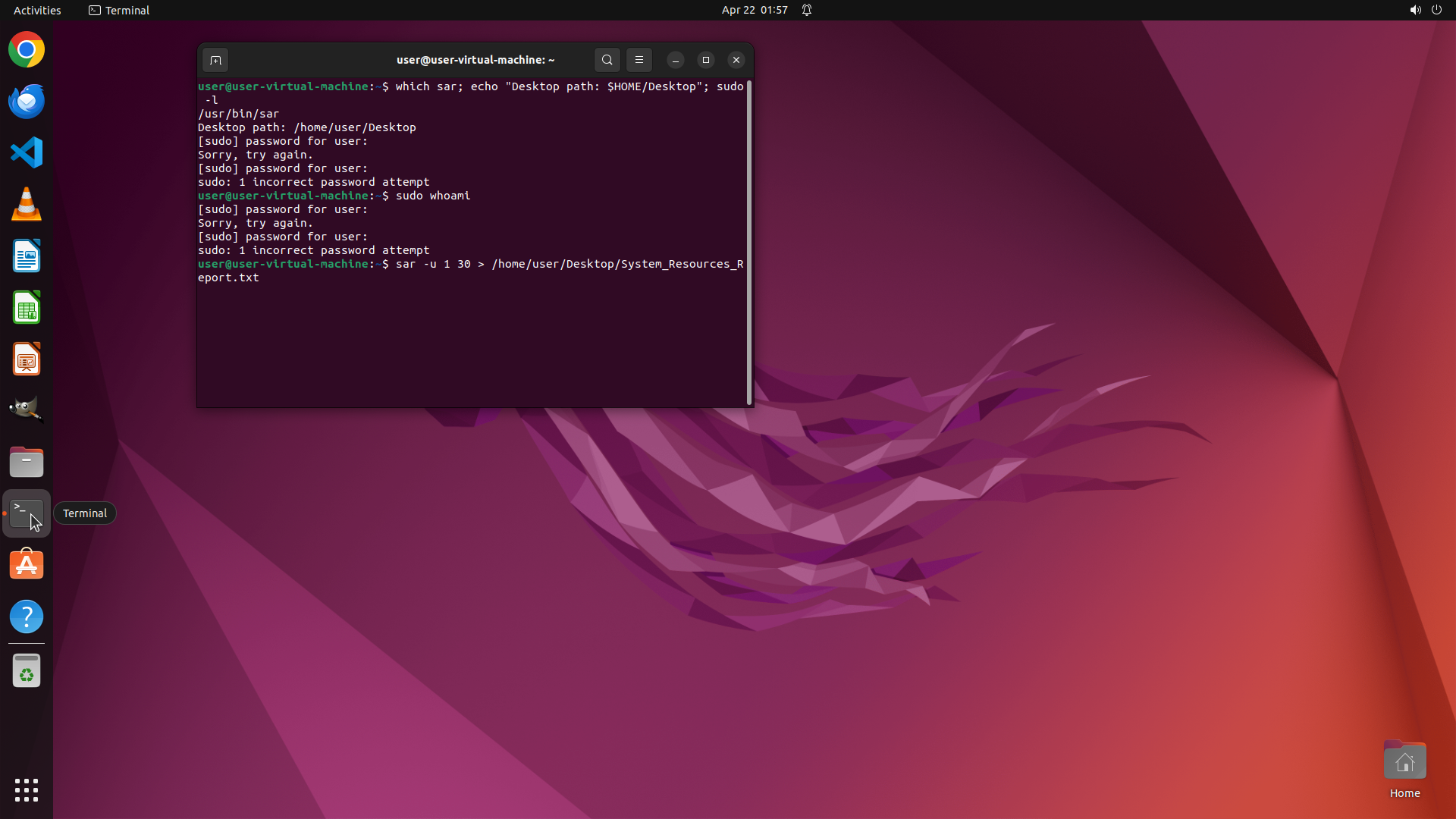Launch GIMP image editor
This screenshot has height=819, width=1456.
[x=27, y=409]
